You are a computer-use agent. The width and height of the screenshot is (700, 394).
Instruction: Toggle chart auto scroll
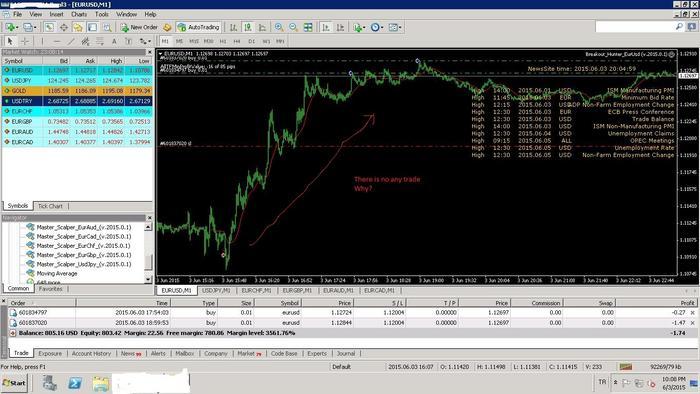tap(326, 27)
